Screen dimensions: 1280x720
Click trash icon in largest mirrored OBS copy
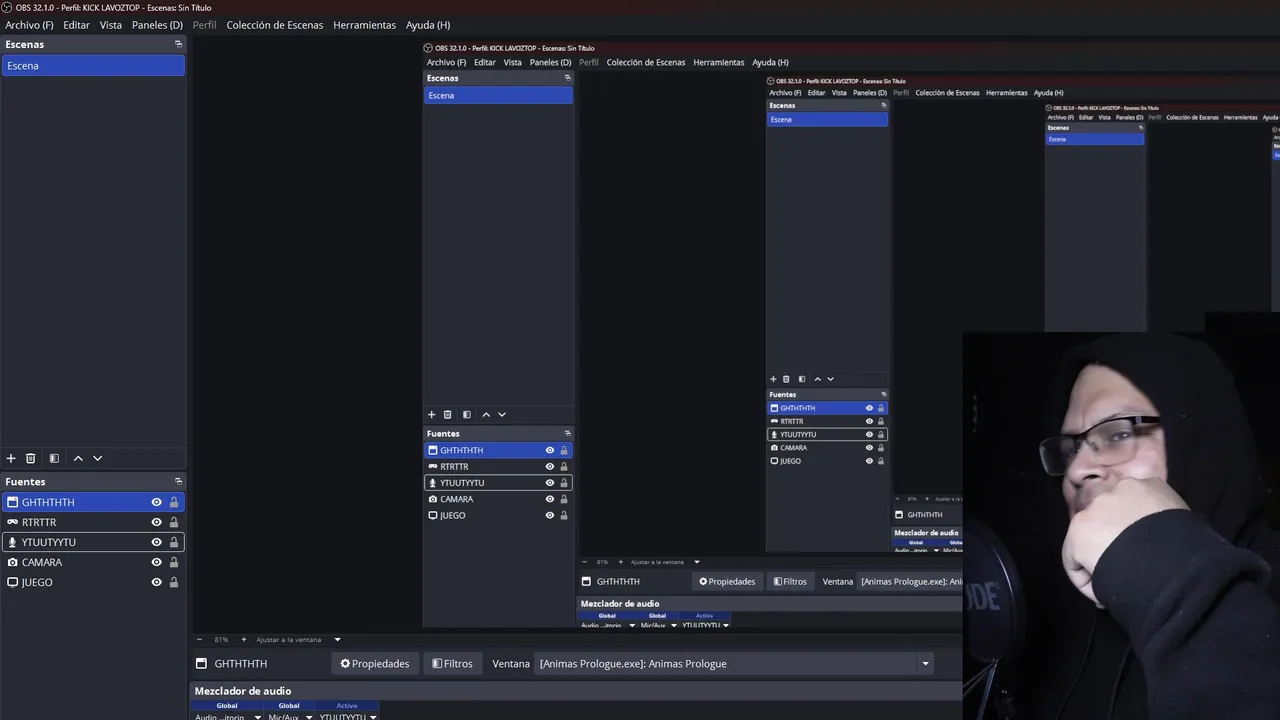click(447, 414)
